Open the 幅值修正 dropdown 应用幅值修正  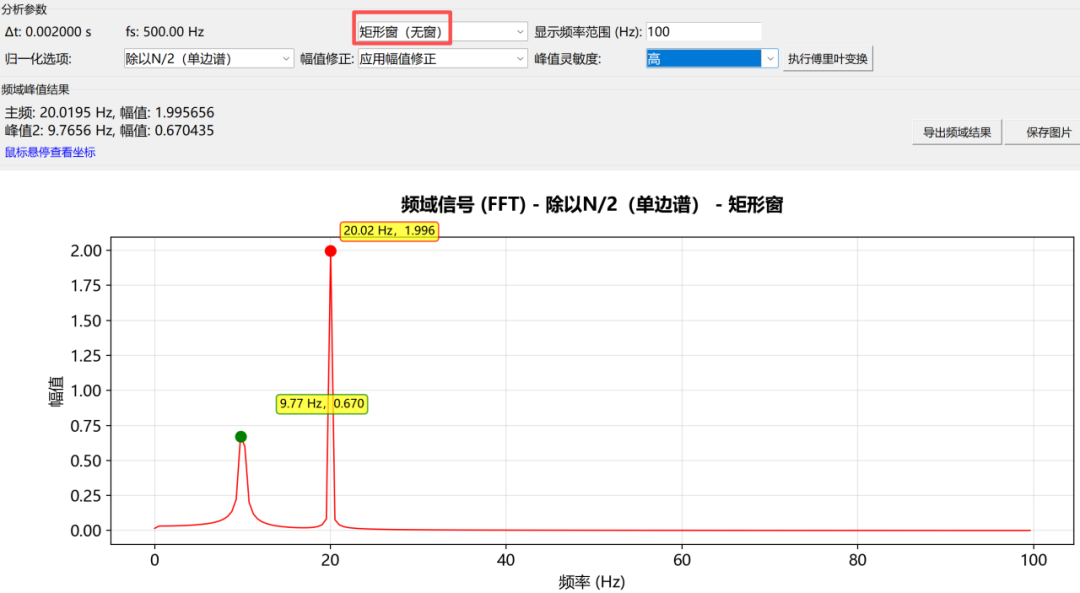point(442,59)
